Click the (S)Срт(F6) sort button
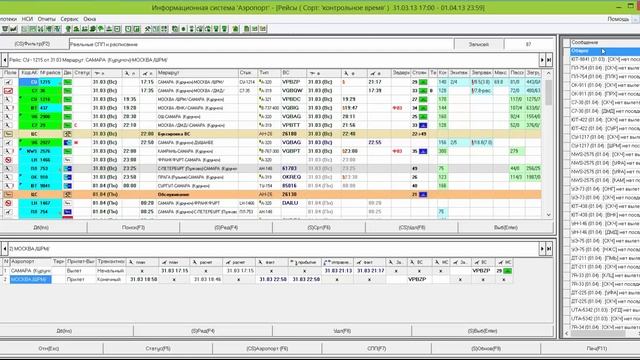The width and height of the screenshot is (640, 360). (x=319, y=227)
